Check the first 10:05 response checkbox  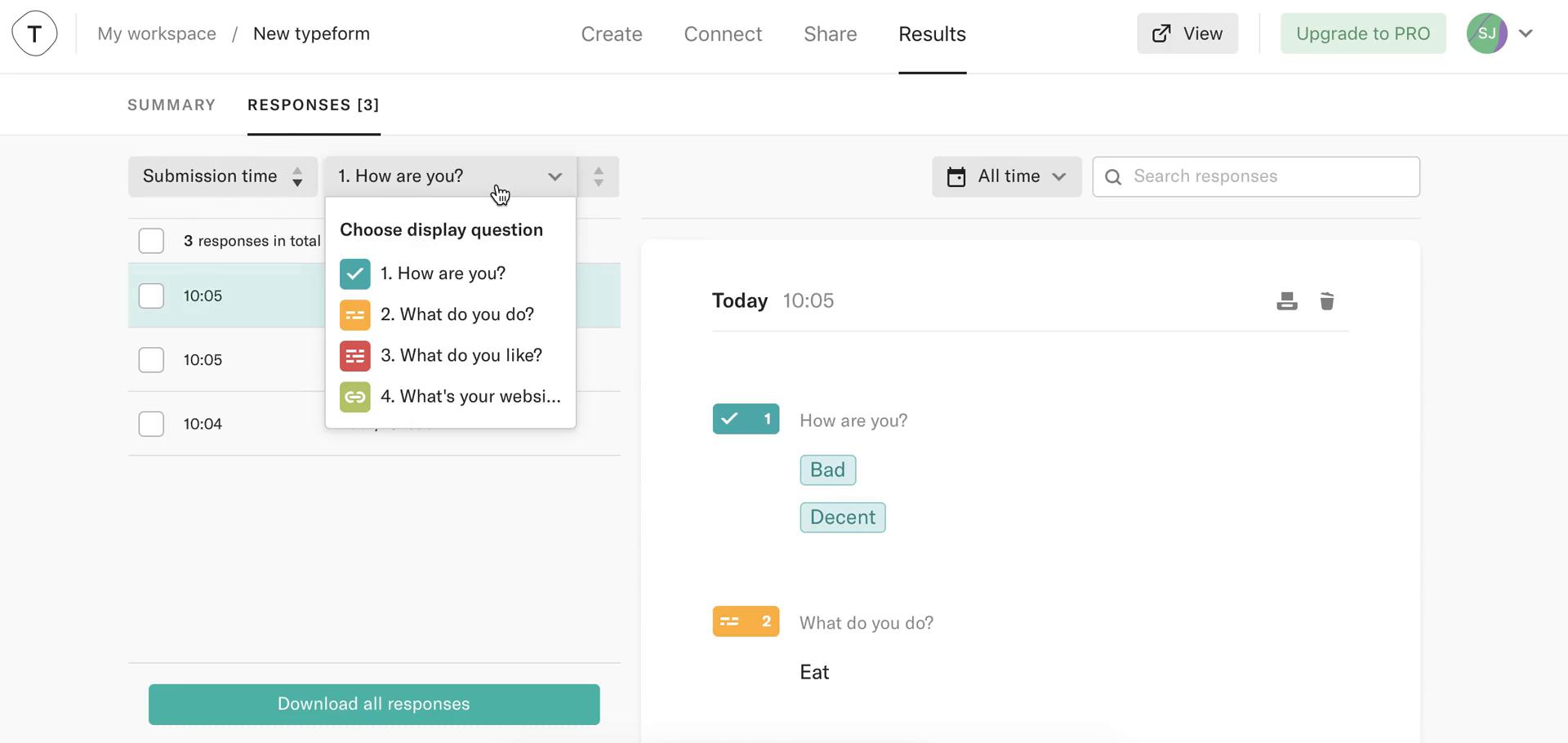pos(151,296)
